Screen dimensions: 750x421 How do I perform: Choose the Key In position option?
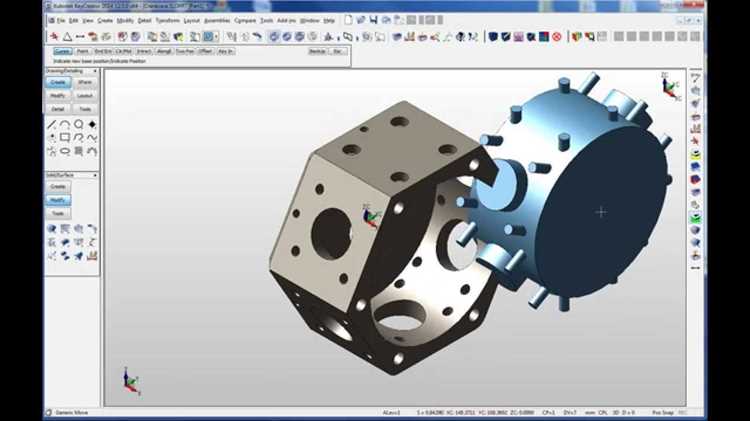click(225, 51)
